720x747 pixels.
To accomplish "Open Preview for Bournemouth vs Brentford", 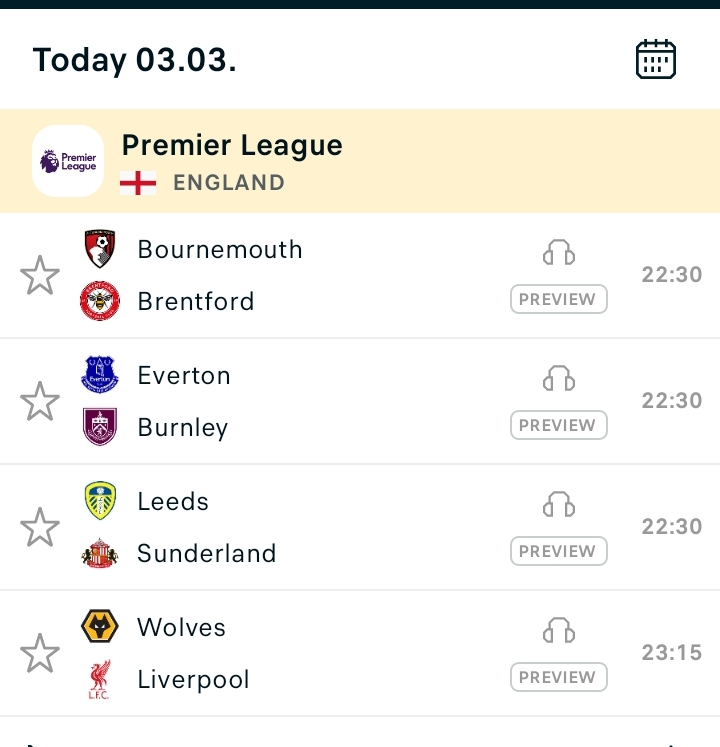I will pyautogui.click(x=558, y=299).
